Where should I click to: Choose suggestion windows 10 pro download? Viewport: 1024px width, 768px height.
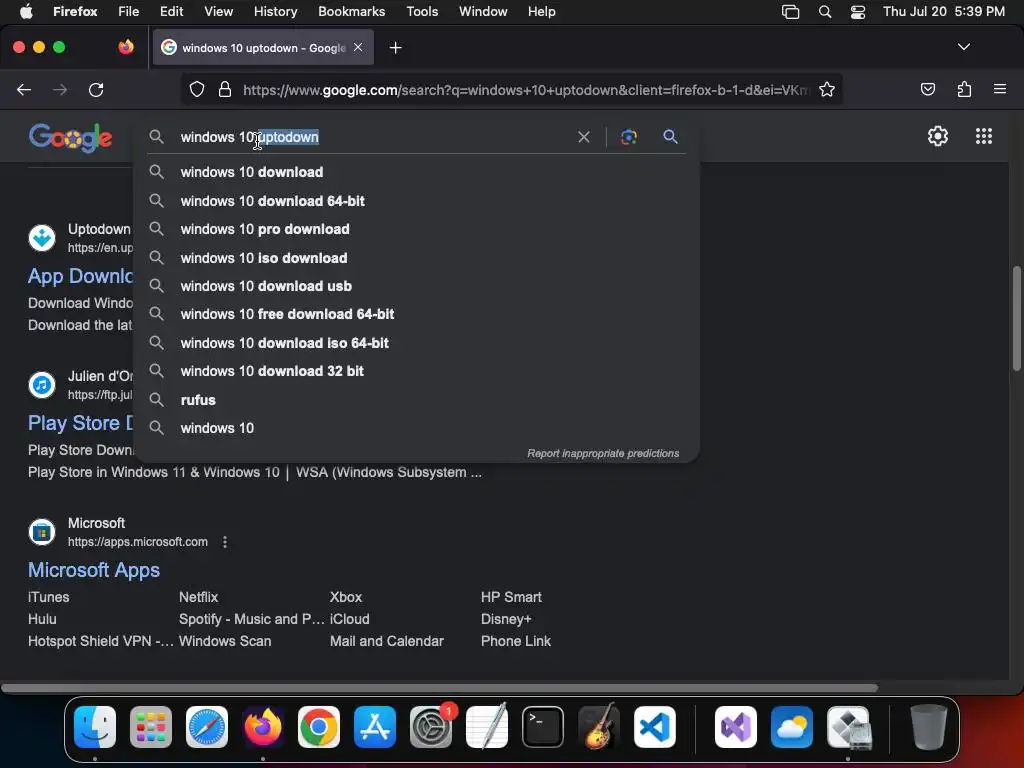pos(417,229)
